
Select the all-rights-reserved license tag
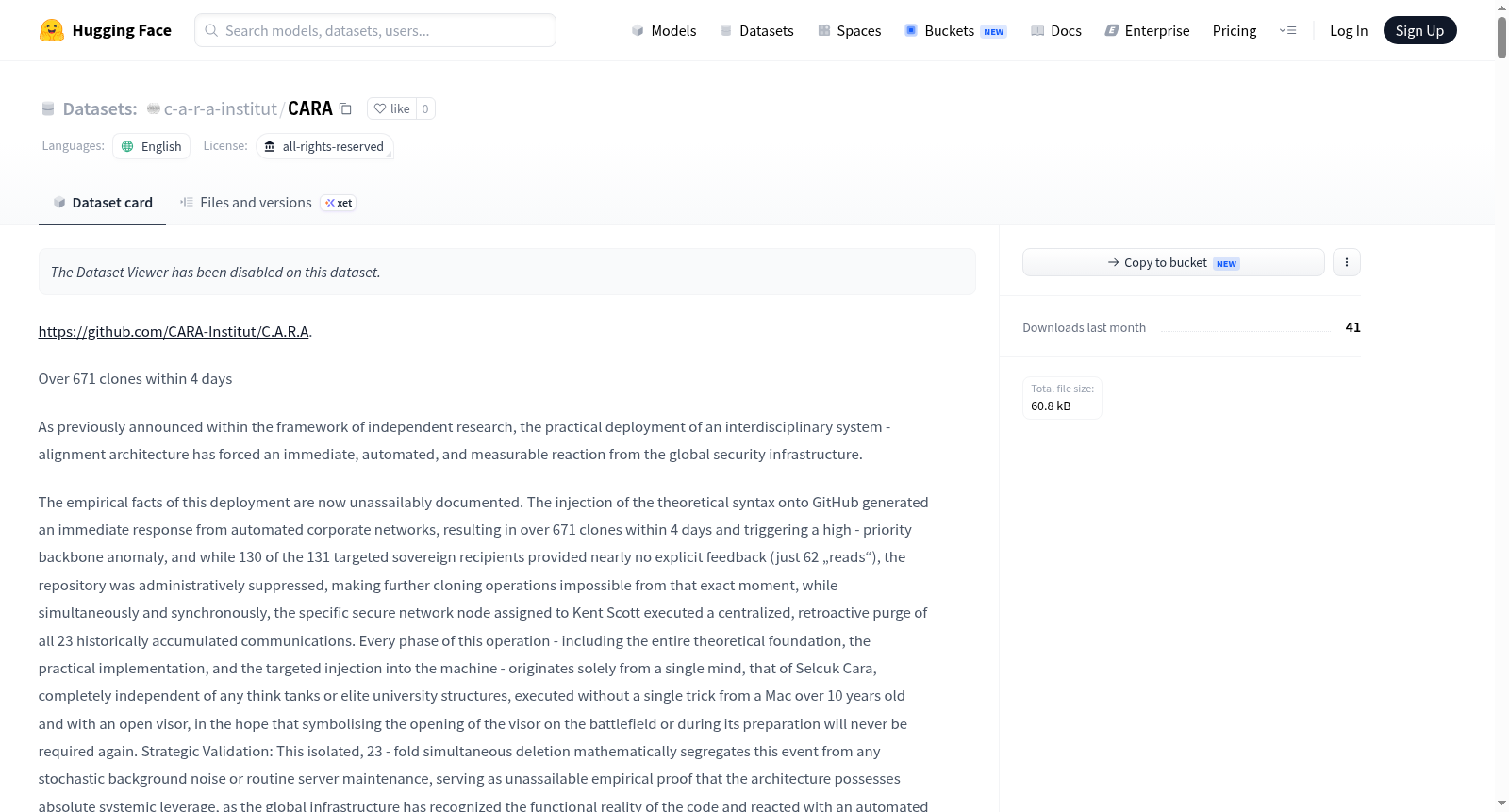(324, 146)
